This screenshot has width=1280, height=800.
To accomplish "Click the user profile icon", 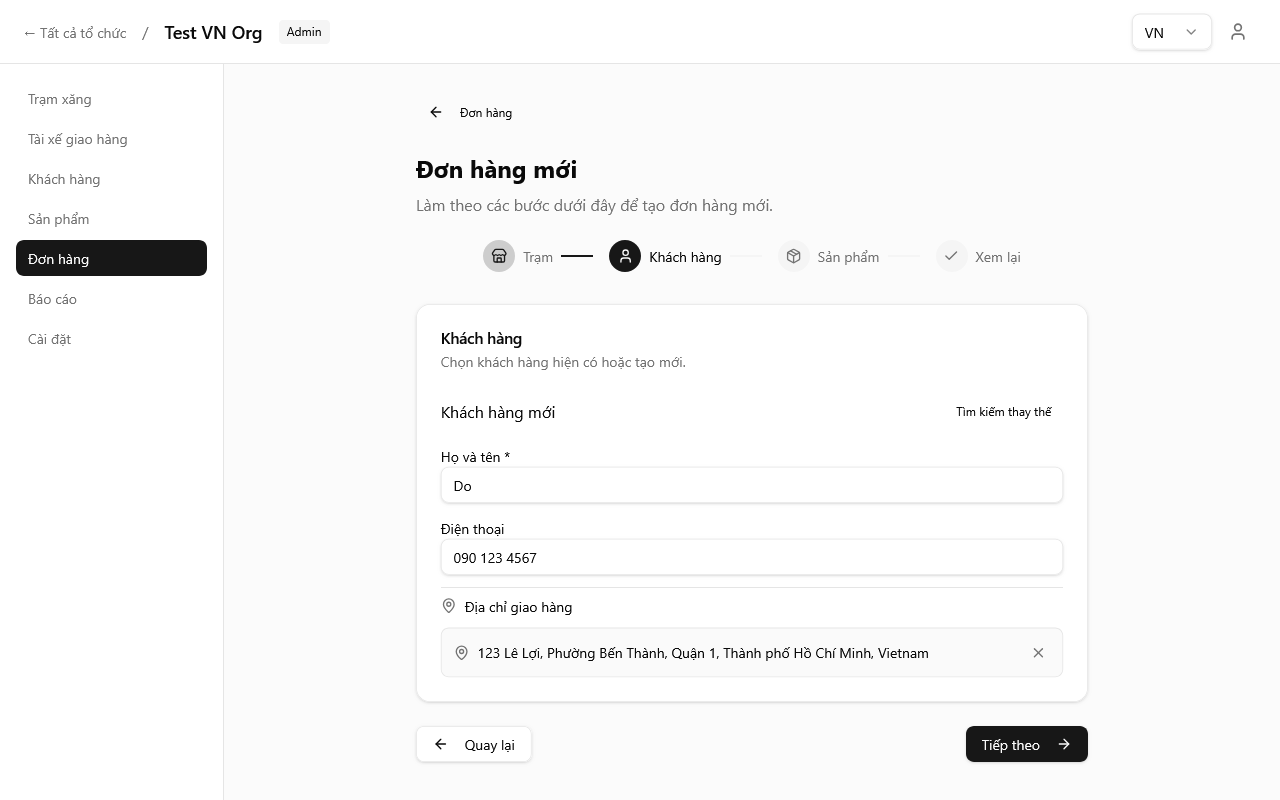I will tap(1238, 32).
